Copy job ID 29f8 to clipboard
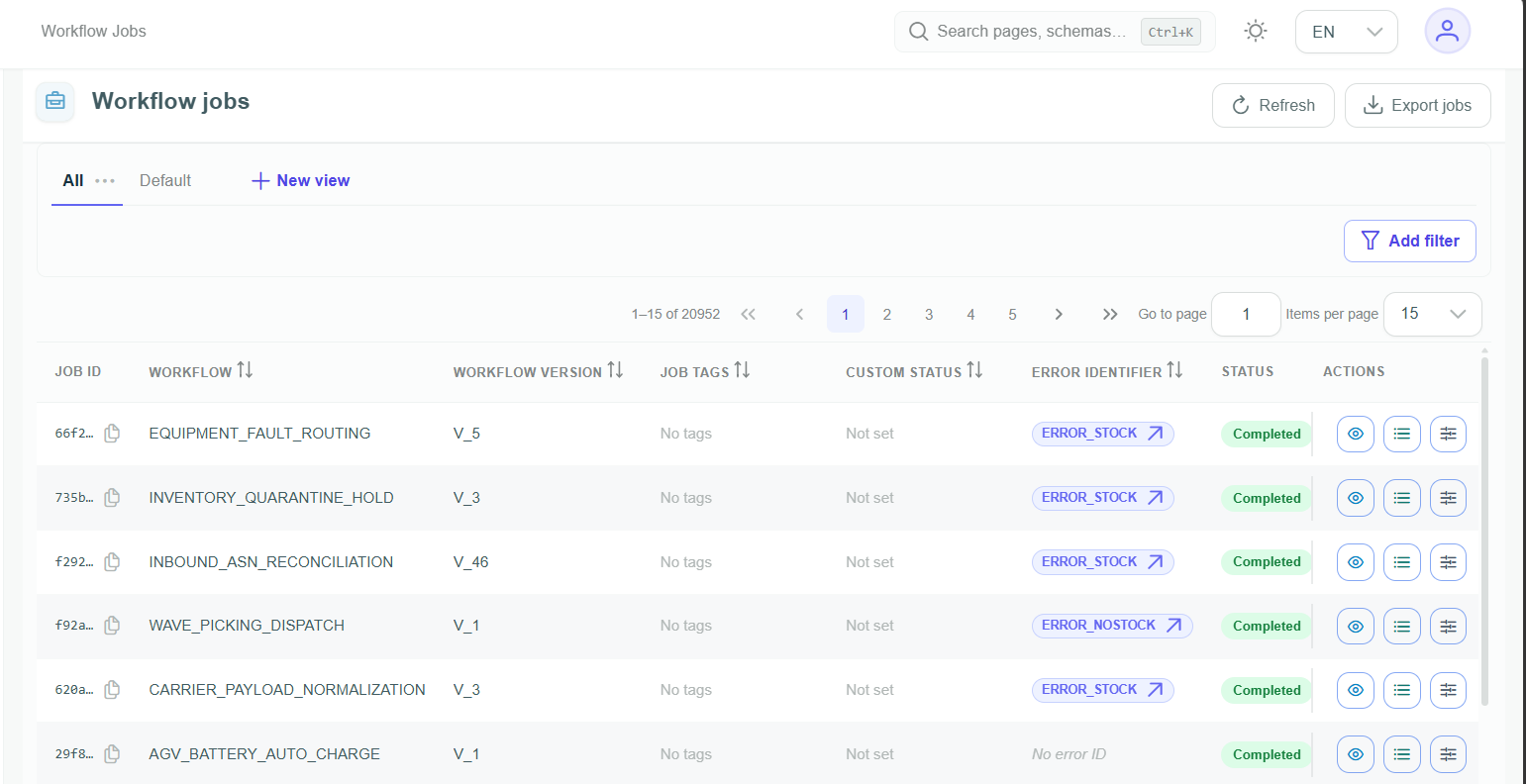The height and width of the screenshot is (784, 1526). coord(112,754)
